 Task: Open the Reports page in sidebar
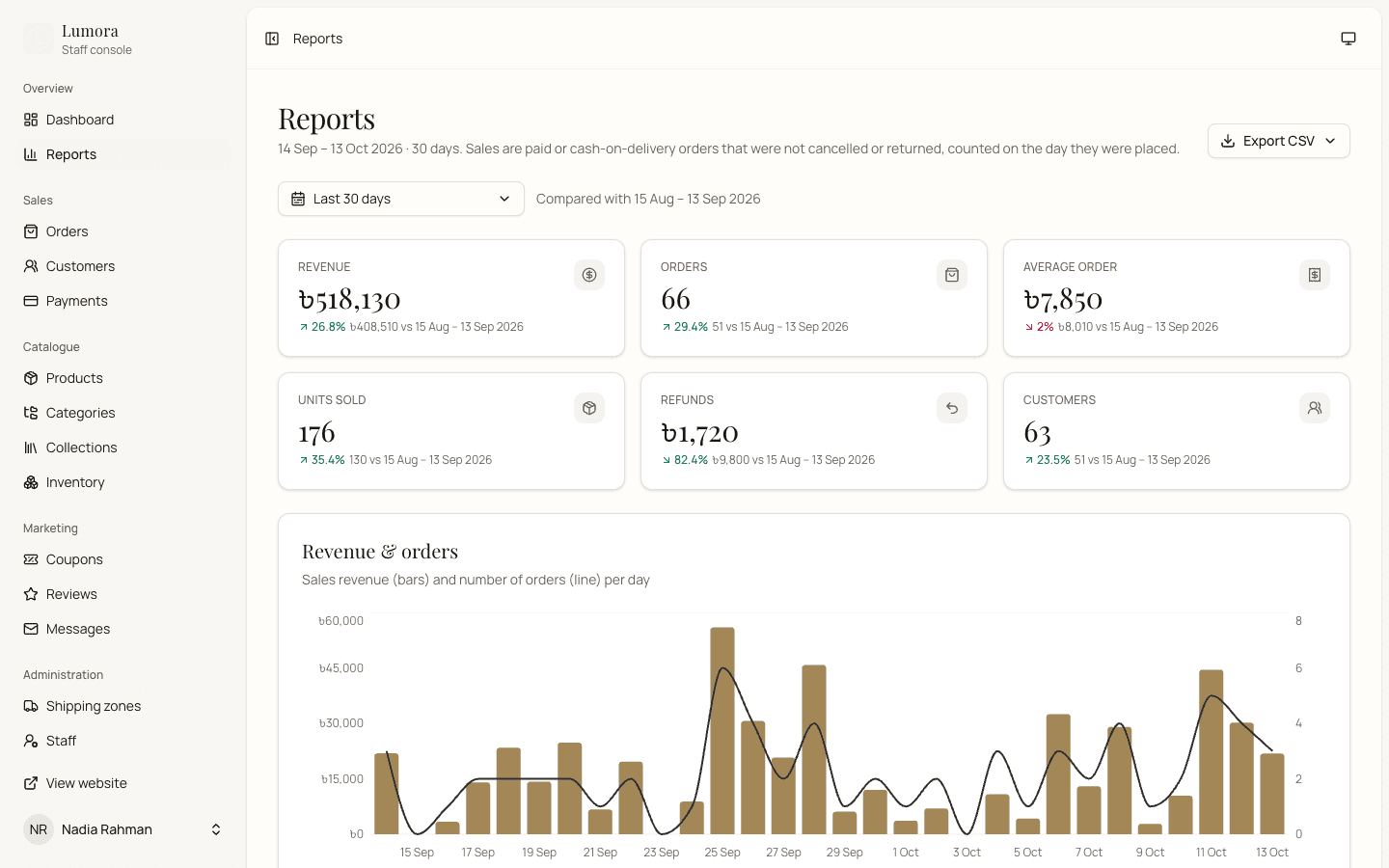click(x=123, y=154)
